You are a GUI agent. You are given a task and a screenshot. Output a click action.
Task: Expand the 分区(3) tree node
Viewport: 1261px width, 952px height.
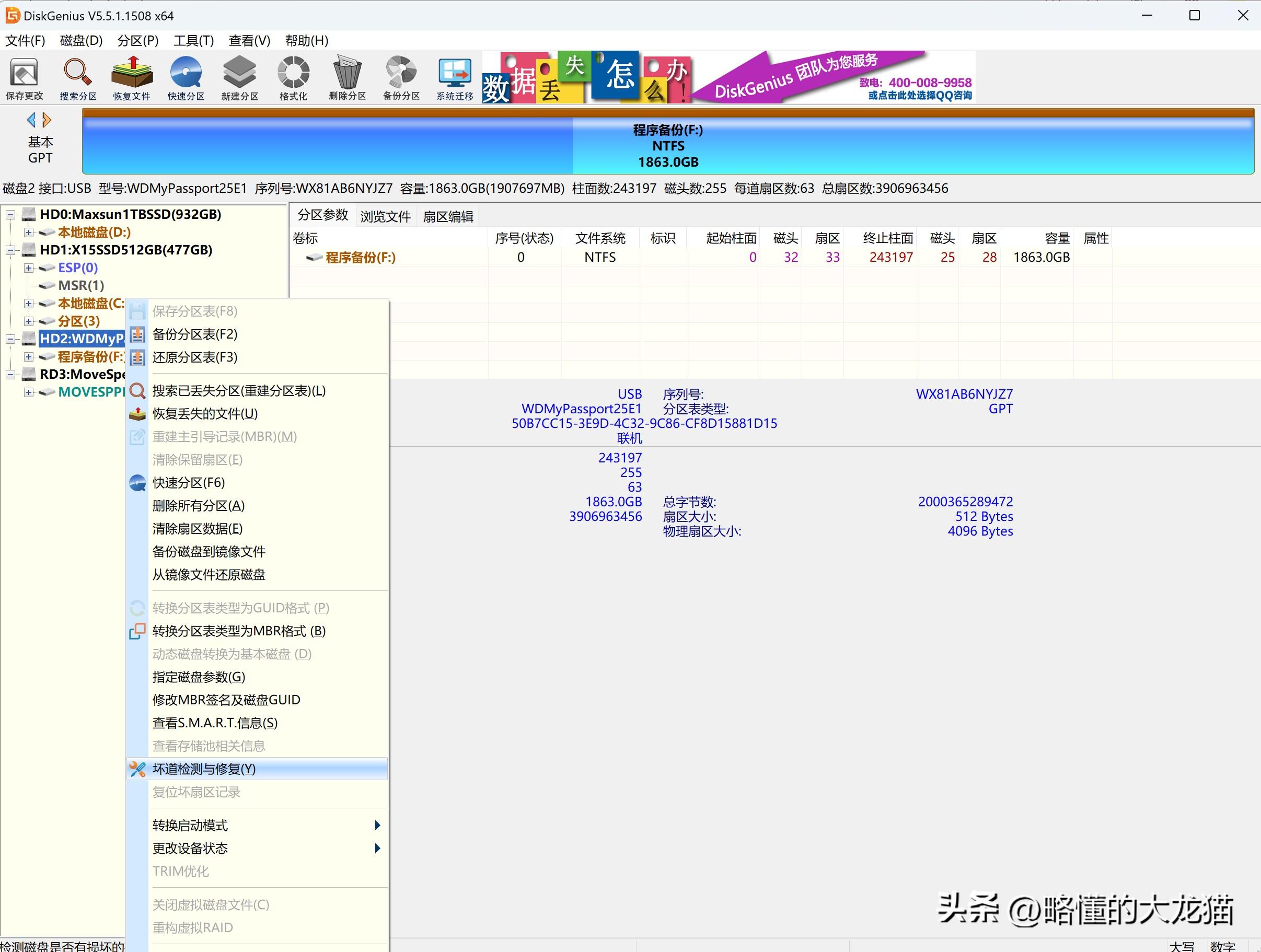click(29, 321)
